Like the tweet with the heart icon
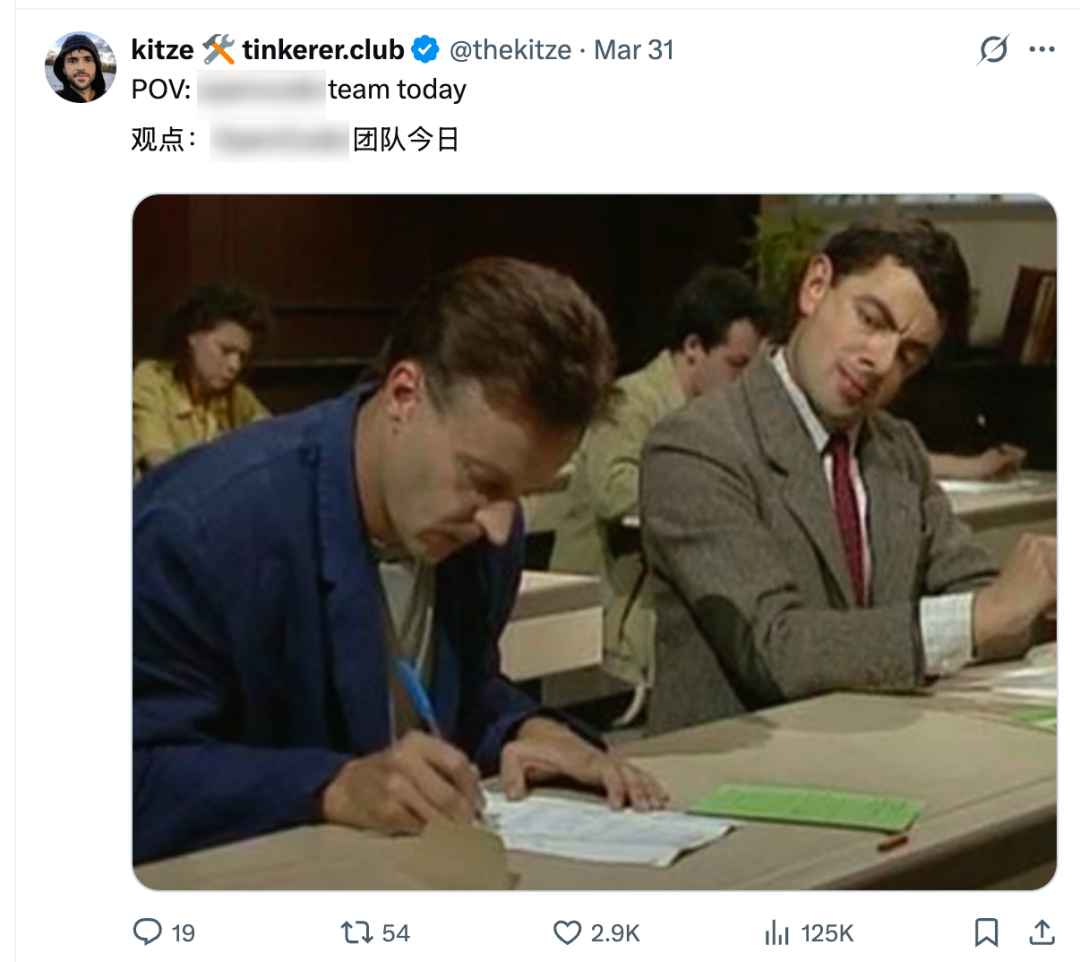Screen dimensions: 1080x962 [x=567, y=933]
